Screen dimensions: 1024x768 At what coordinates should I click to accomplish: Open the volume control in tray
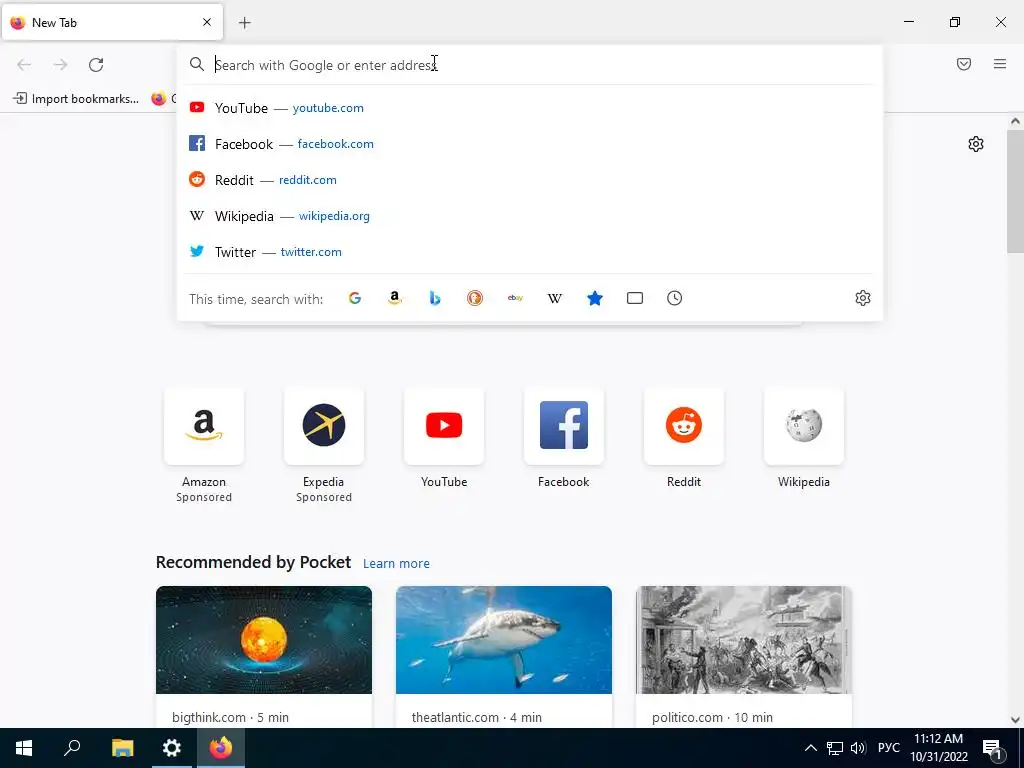pyautogui.click(x=858, y=748)
